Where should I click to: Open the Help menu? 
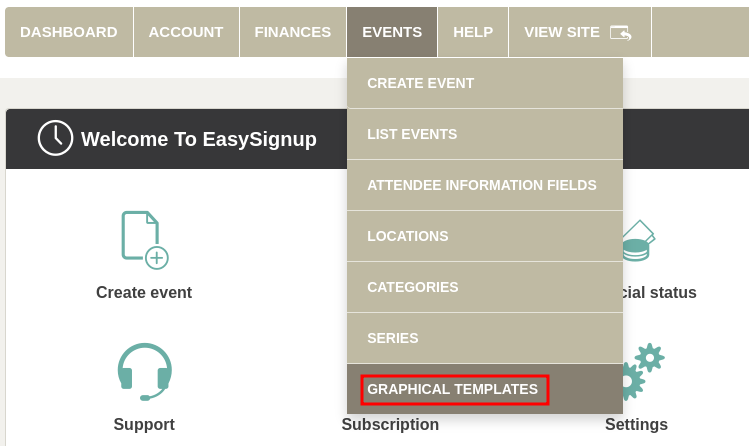tap(473, 32)
